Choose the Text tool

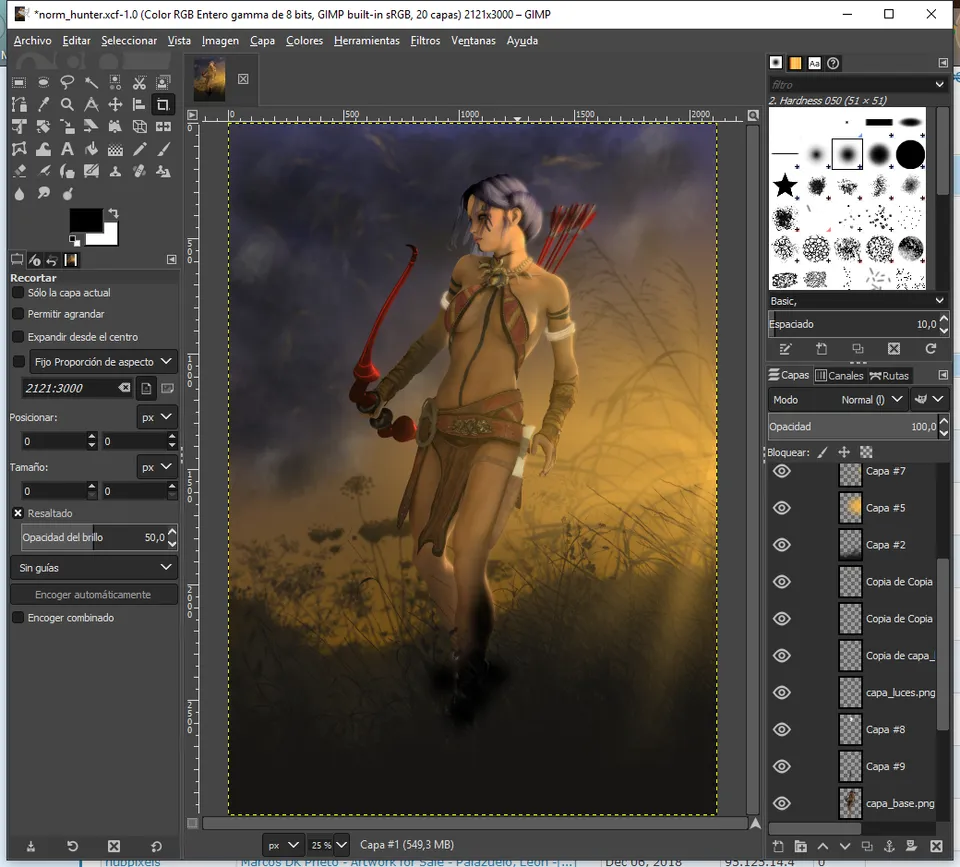tap(67, 149)
